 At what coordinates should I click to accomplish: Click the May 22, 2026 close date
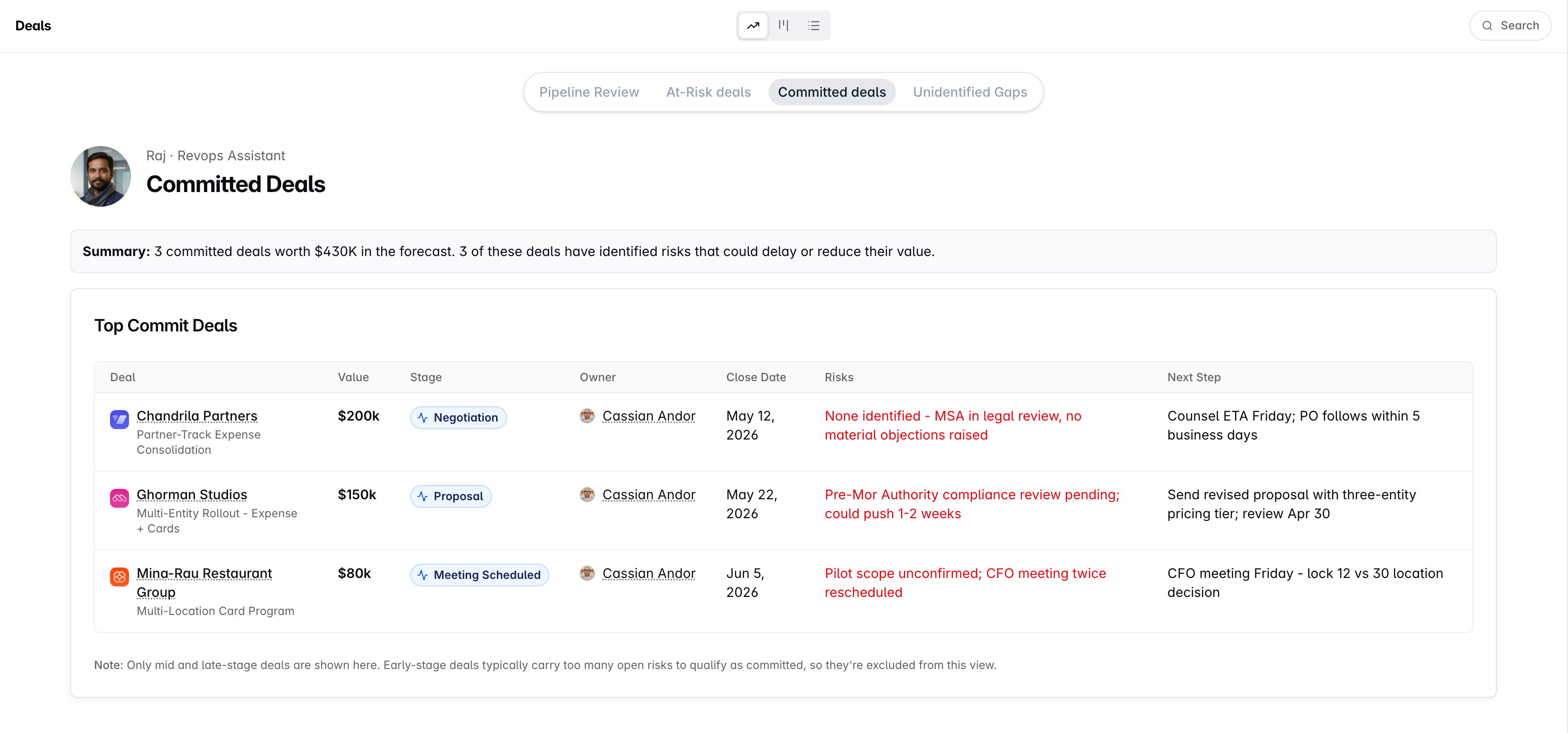[x=751, y=504]
